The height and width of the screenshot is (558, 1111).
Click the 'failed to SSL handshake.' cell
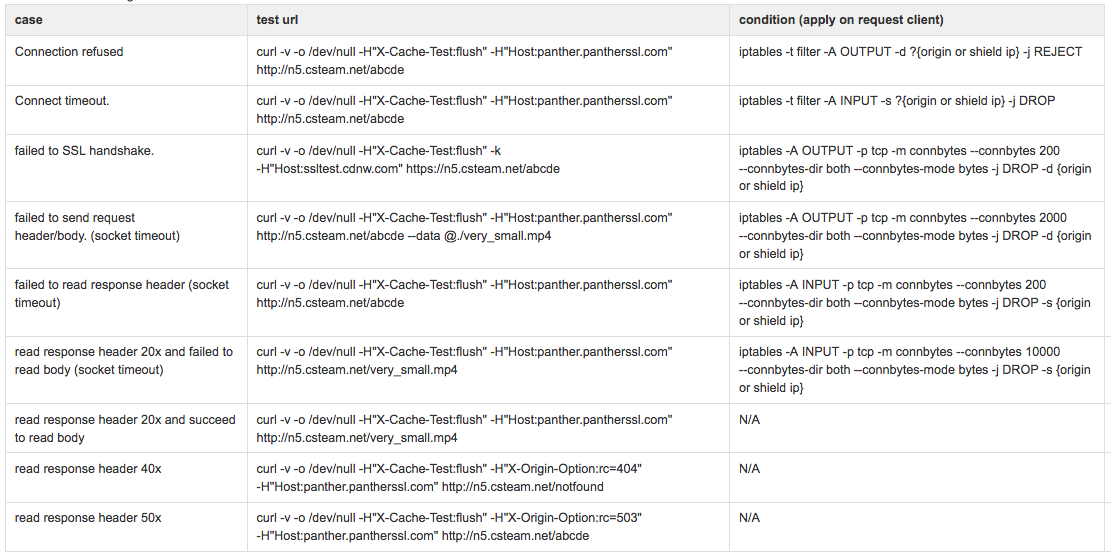click(x=84, y=151)
